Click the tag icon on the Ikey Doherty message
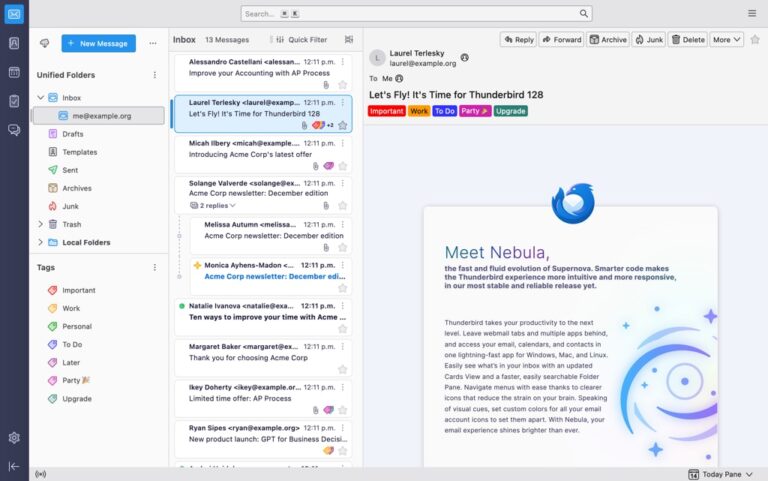Screen dimensions: 768x481 (x=328, y=409)
